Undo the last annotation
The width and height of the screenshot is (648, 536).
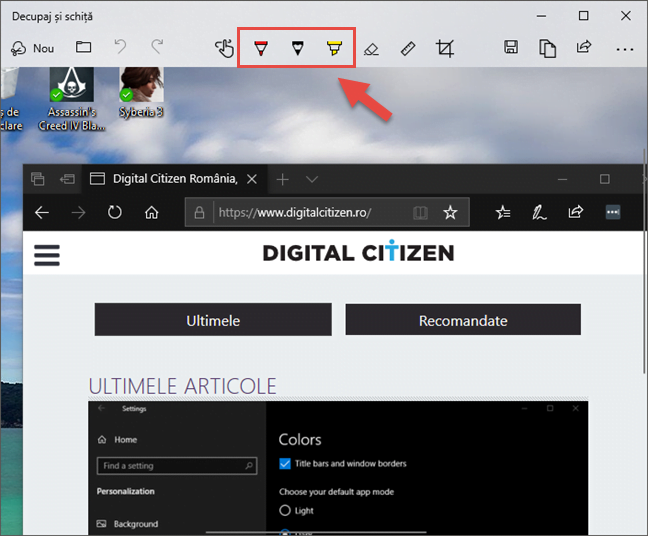click(x=120, y=47)
